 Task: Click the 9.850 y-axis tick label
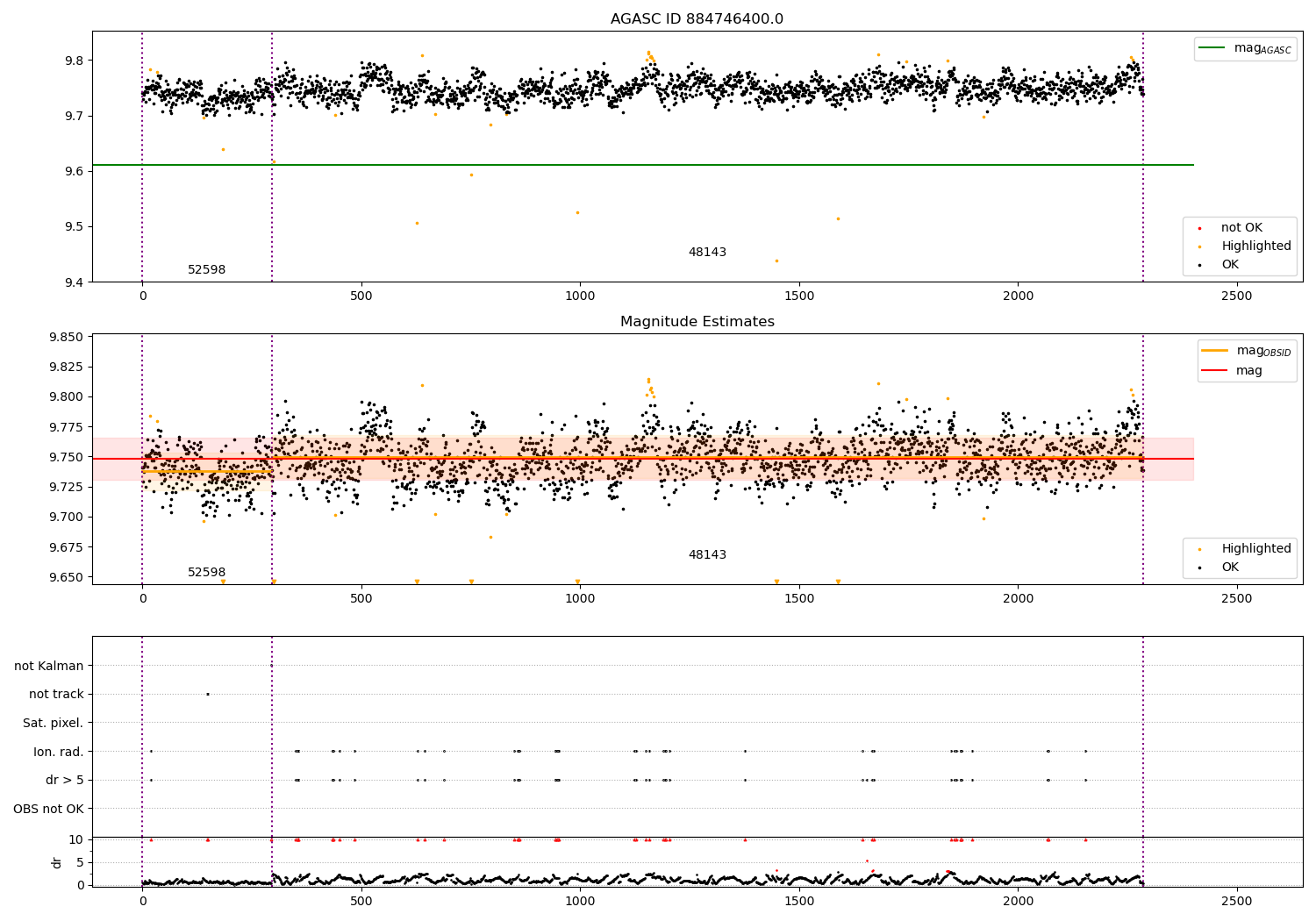click(67, 337)
